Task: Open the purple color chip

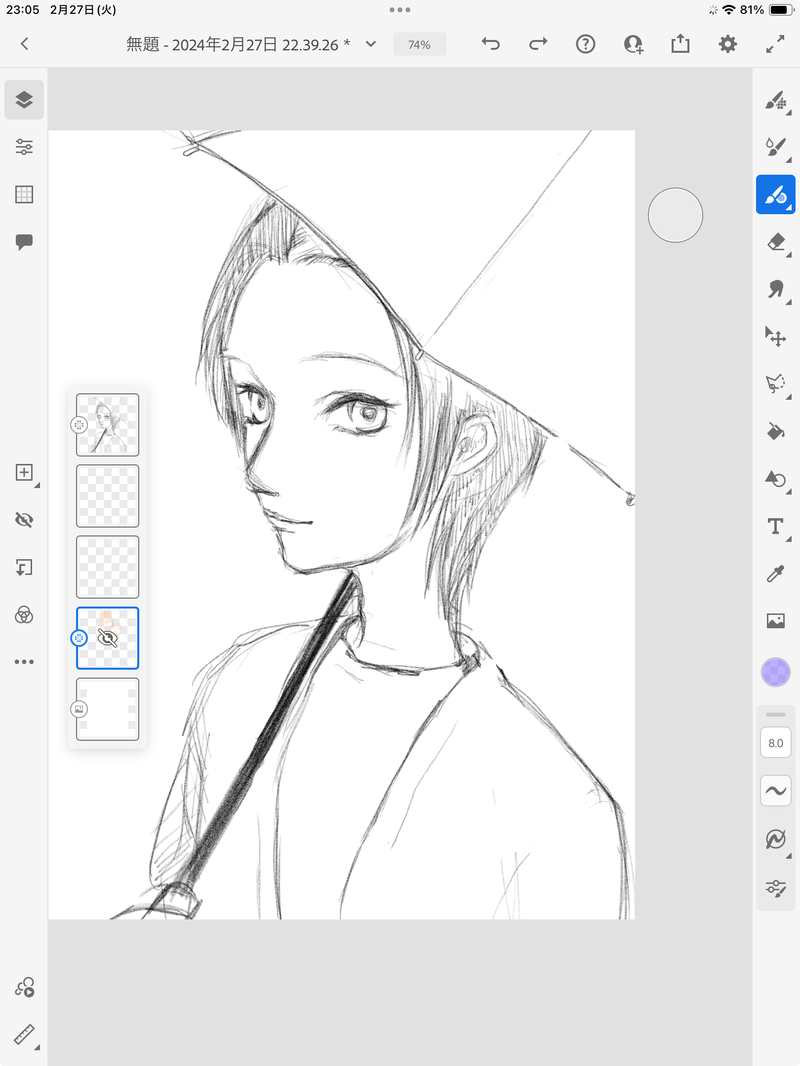Action: (776, 672)
